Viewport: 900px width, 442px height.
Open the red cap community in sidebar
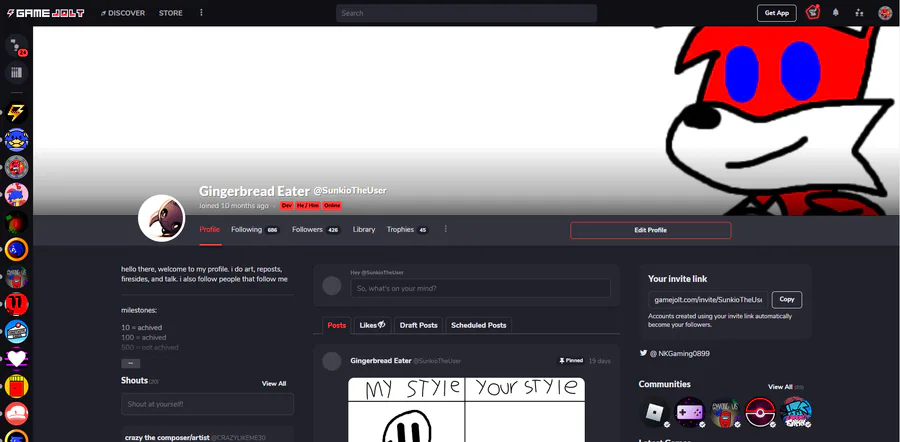[x=16, y=414]
